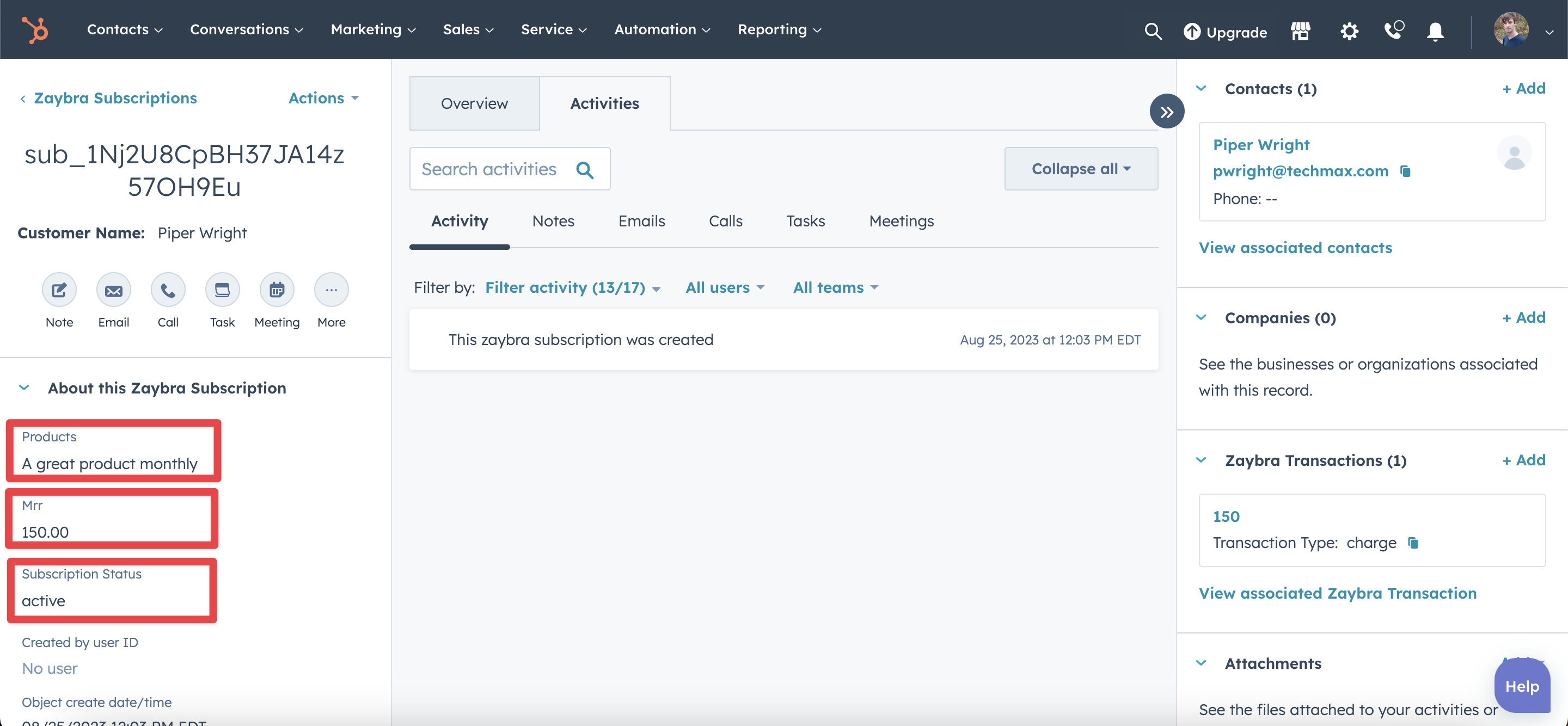Open the 150 transaction link
This screenshot has height=726, width=1568.
[1226, 516]
